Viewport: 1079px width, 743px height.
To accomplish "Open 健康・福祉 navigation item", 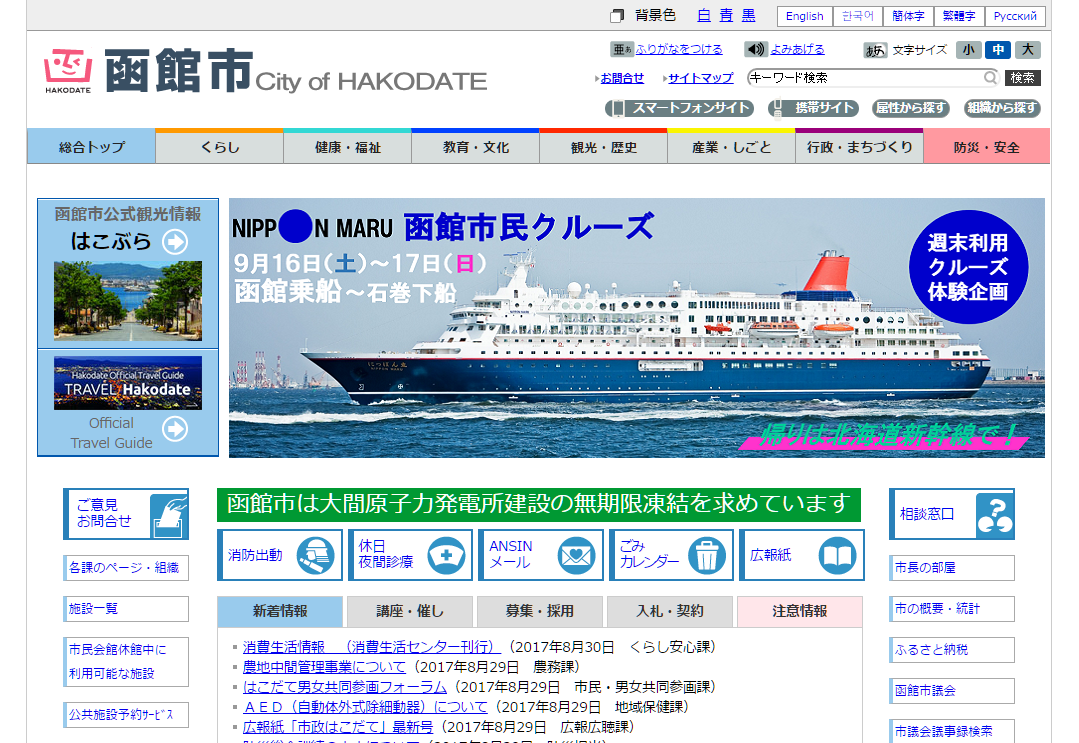I will click(x=348, y=147).
